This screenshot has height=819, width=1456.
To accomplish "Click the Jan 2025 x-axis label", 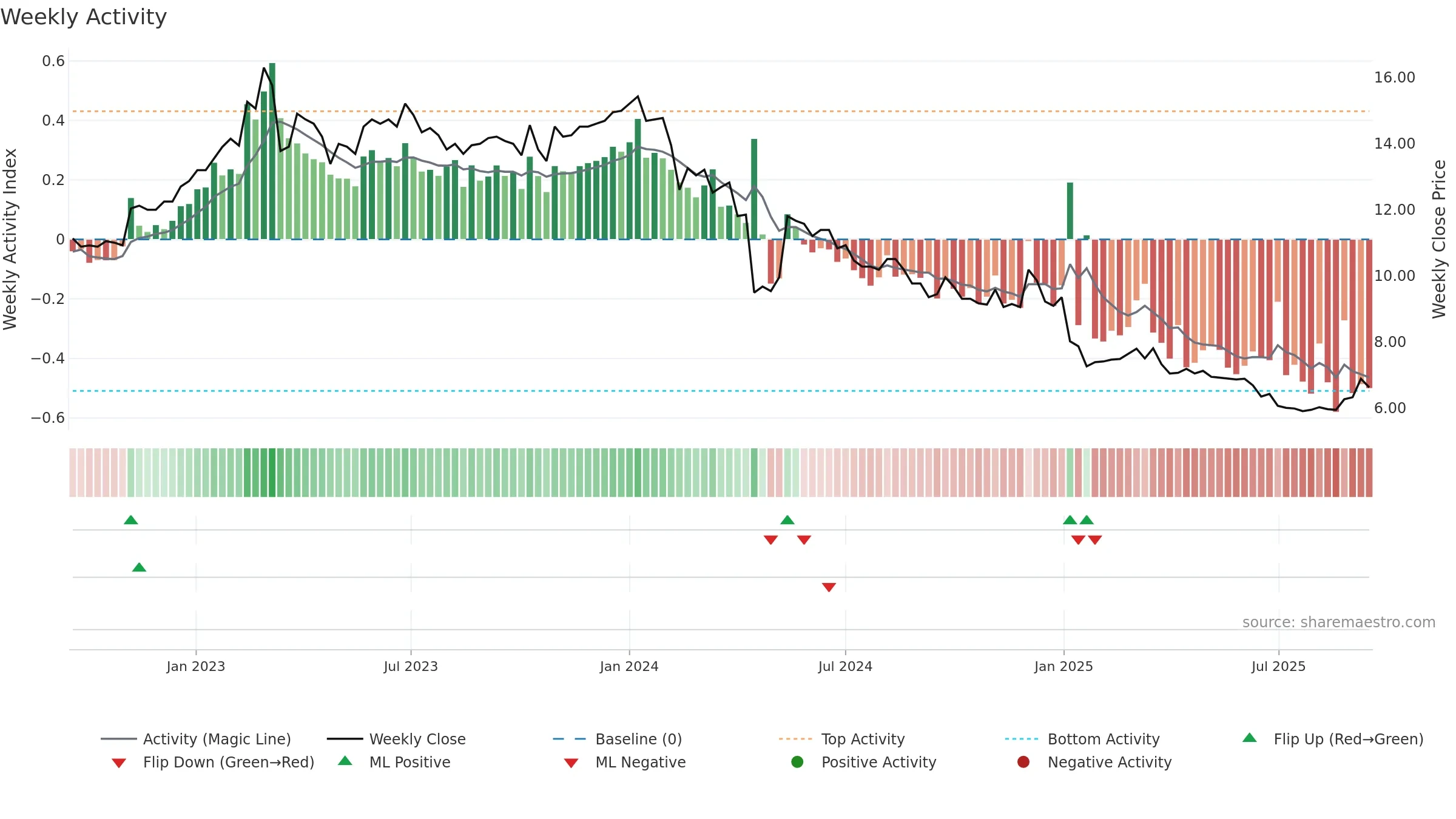I will click(1063, 666).
